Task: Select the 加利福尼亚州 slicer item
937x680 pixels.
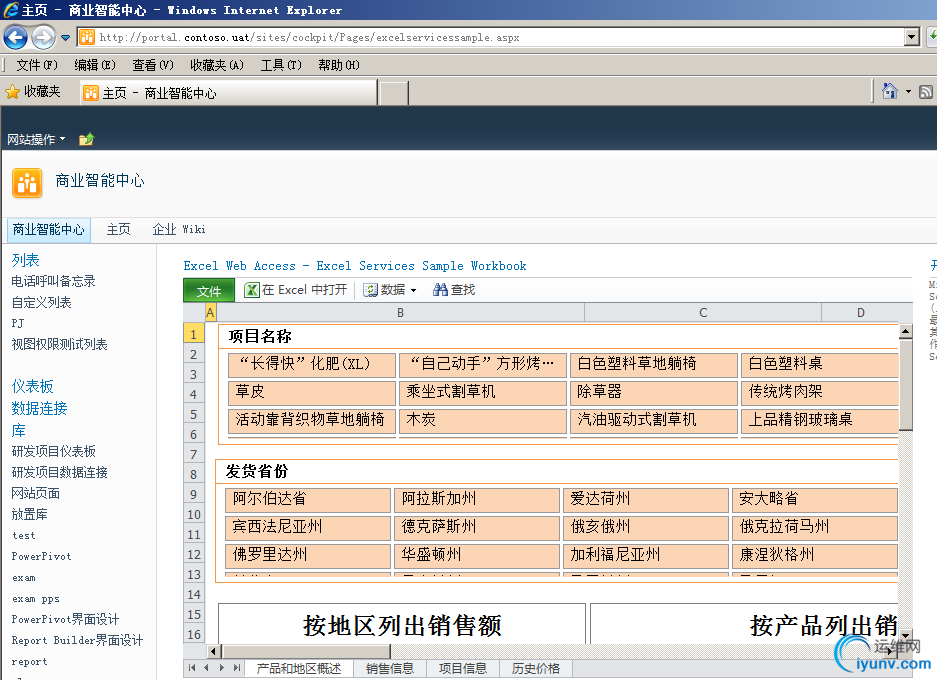Action: [646, 555]
